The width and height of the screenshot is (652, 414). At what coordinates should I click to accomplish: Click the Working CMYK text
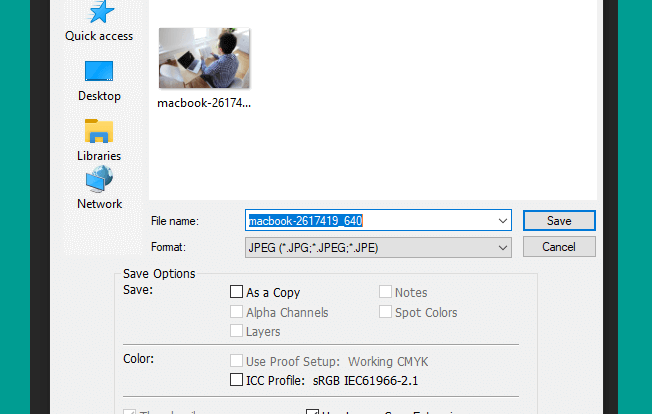[388, 362]
